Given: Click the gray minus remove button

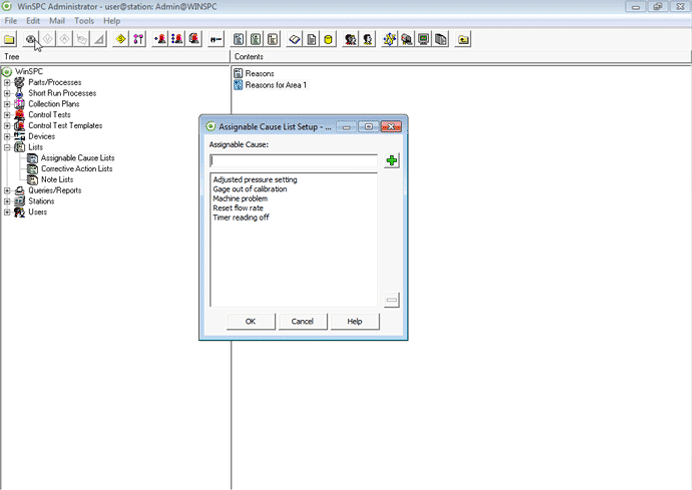Looking at the screenshot, I should pyautogui.click(x=391, y=299).
